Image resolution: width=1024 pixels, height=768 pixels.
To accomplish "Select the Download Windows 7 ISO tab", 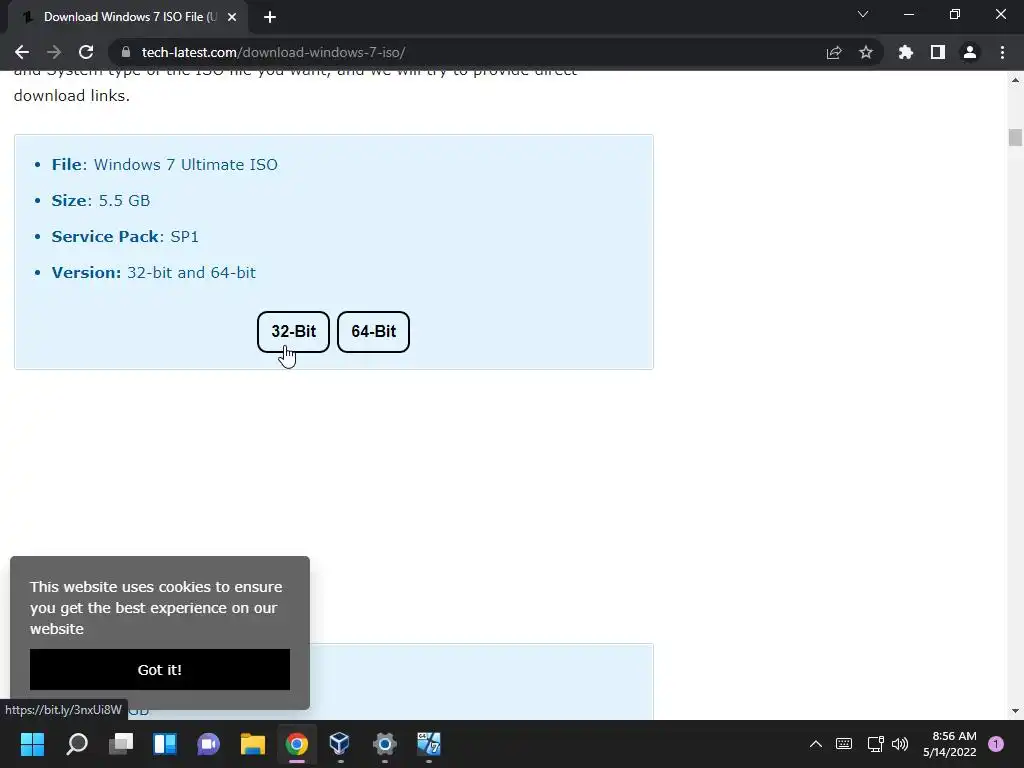I will [x=127, y=17].
